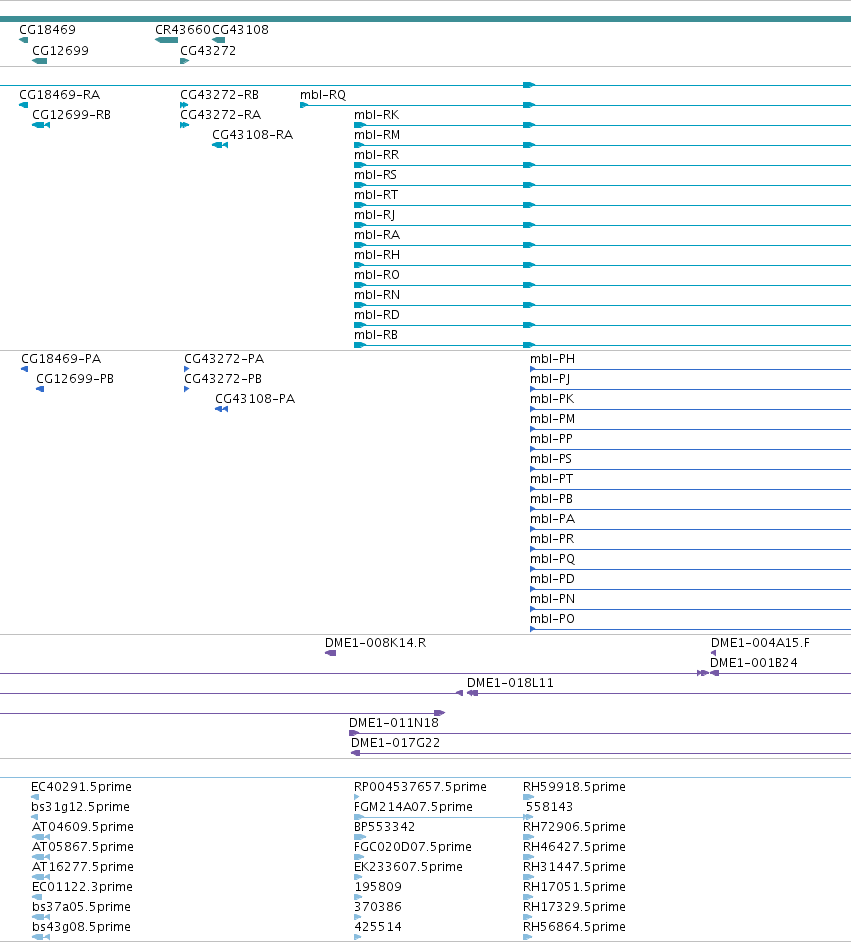Click EST label EC40291.5prime
This screenshot has width=851, height=942.
[x=81, y=786]
